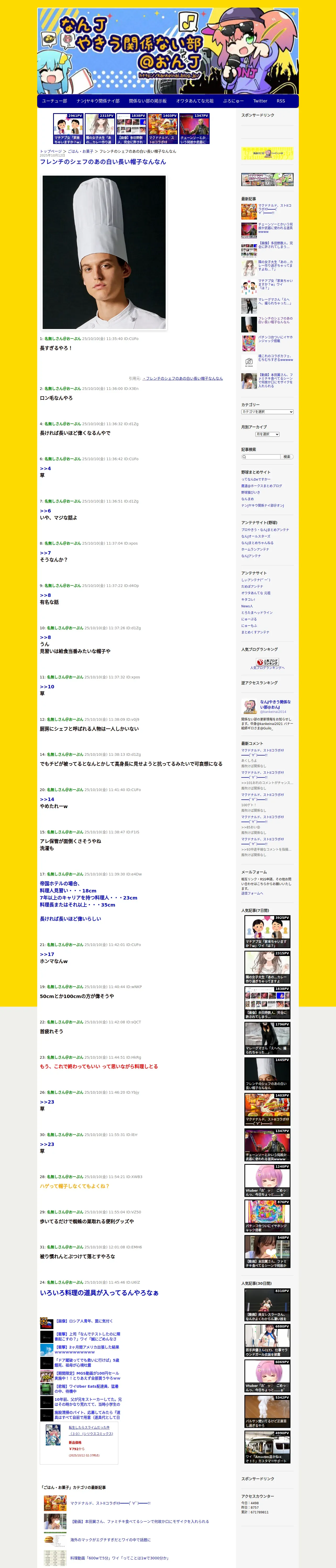Open top-strip thumbnail with 2961PV badge
This screenshot has width=336, height=1568.
pyautogui.click(x=68, y=128)
